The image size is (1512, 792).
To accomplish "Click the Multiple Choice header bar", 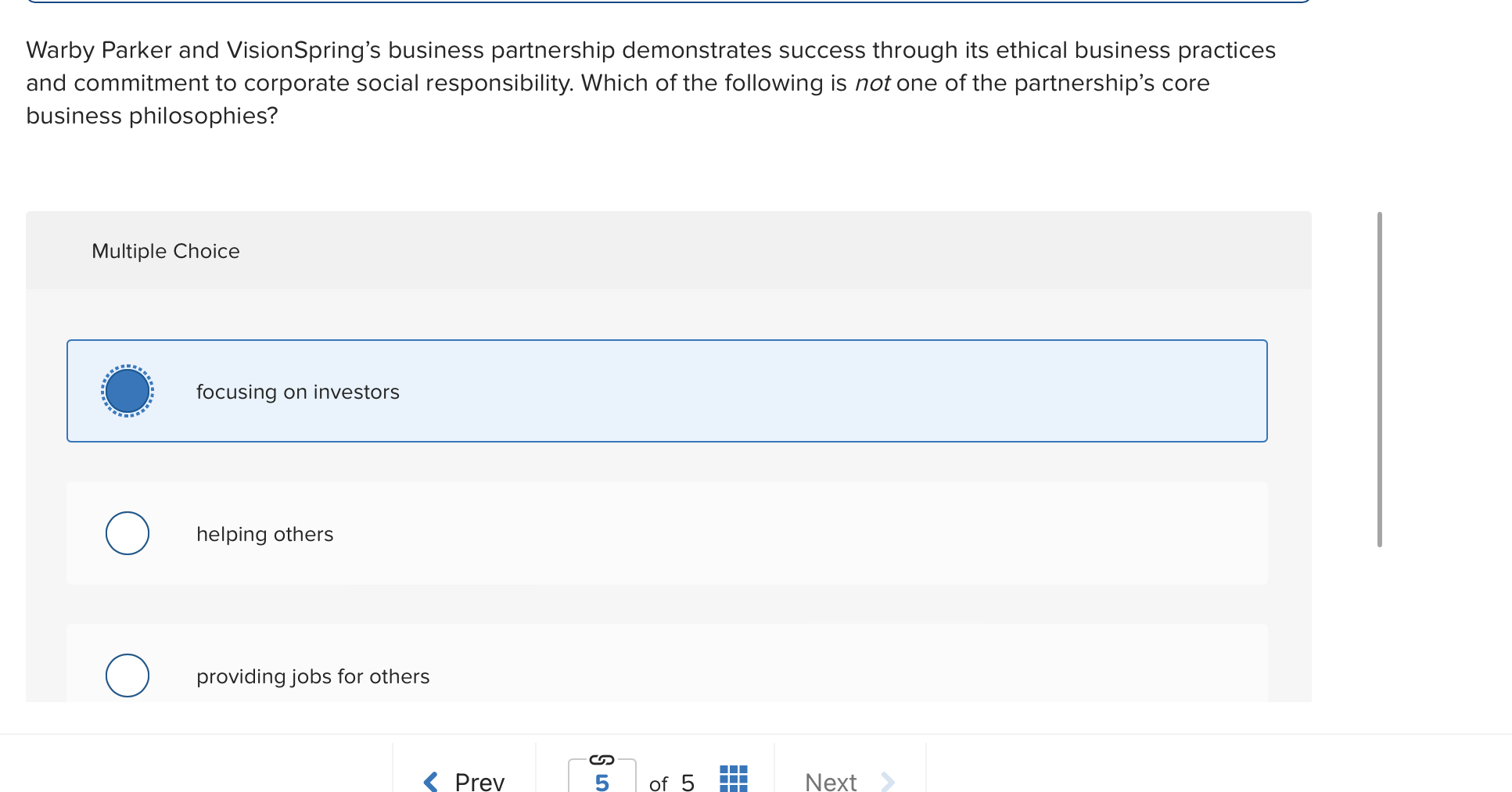I will (x=668, y=251).
